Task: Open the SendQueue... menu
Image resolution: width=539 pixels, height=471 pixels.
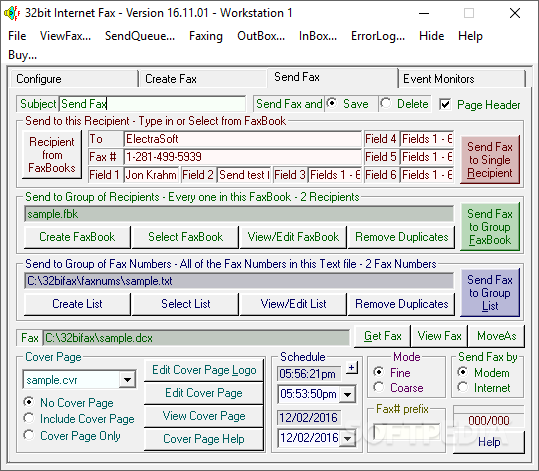Action: 140,36
